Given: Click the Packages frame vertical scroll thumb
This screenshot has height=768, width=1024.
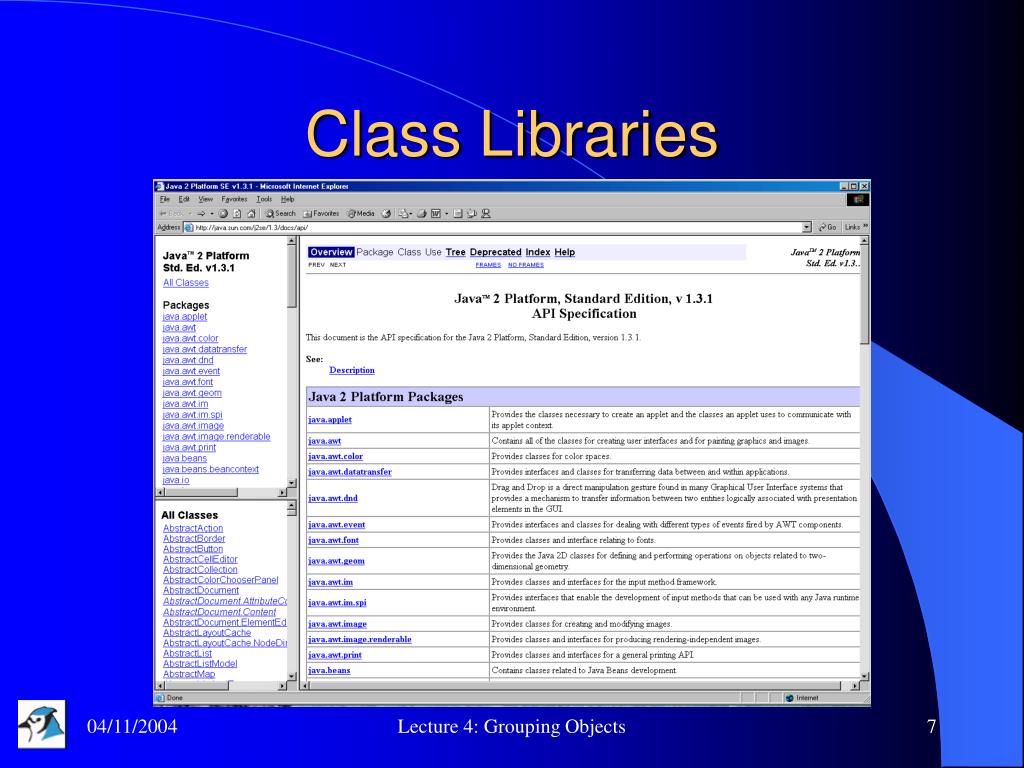Looking at the screenshot, I should pyautogui.click(x=292, y=277).
